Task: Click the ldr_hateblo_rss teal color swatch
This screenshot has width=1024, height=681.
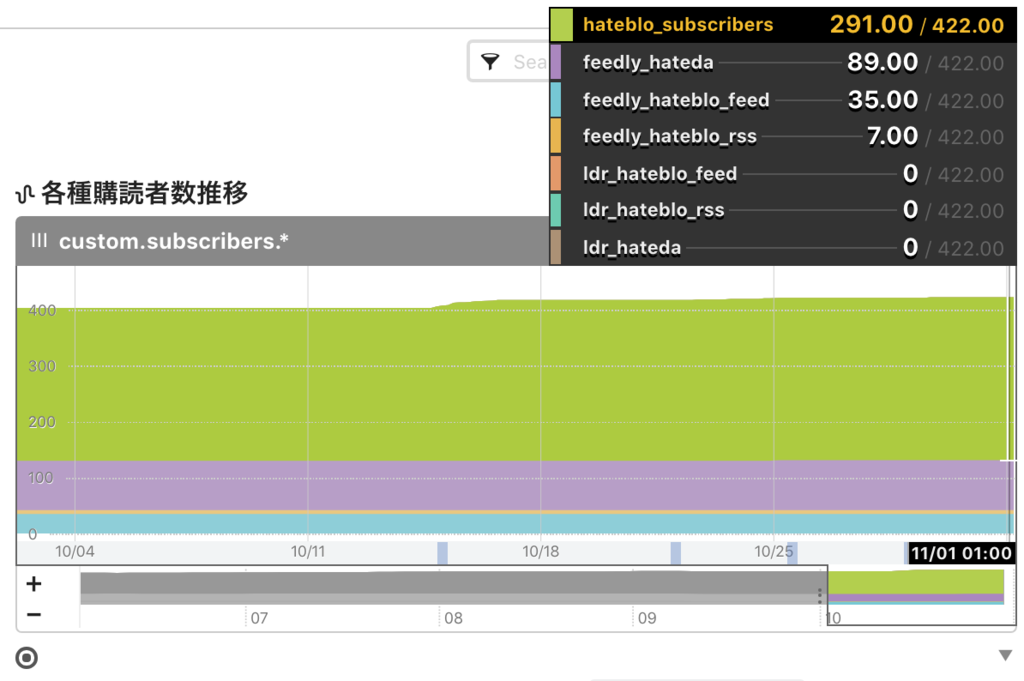Action: [556, 210]
